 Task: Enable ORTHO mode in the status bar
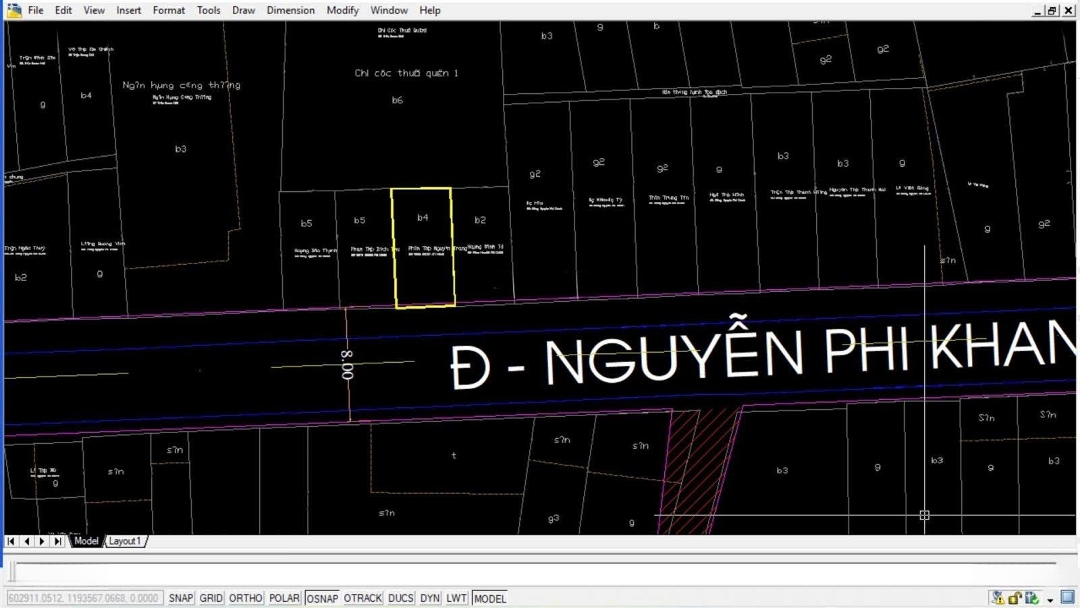(246, 598)
